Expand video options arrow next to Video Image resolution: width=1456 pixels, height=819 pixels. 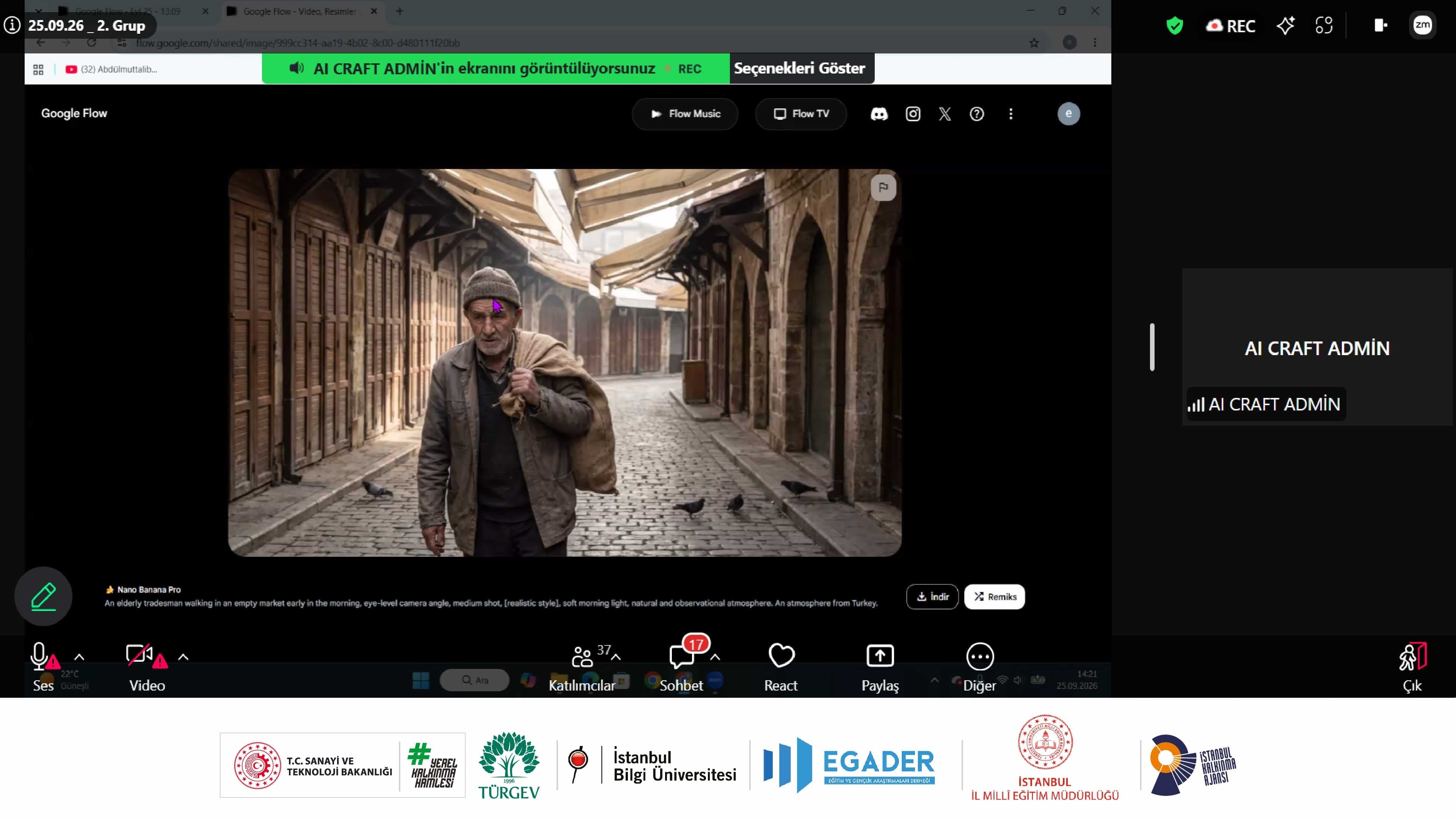[183, 657]
